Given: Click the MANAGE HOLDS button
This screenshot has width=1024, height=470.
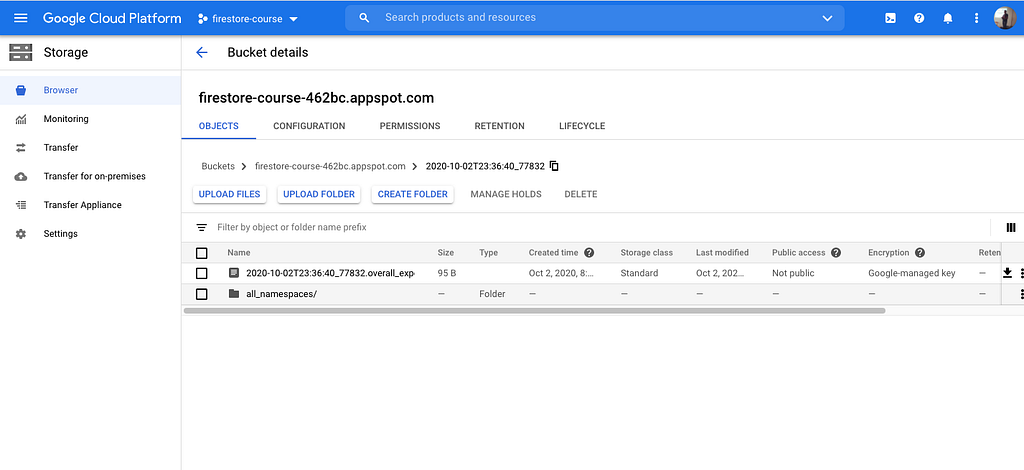Looking at the screenshot, I should click(x=506, y=194).
